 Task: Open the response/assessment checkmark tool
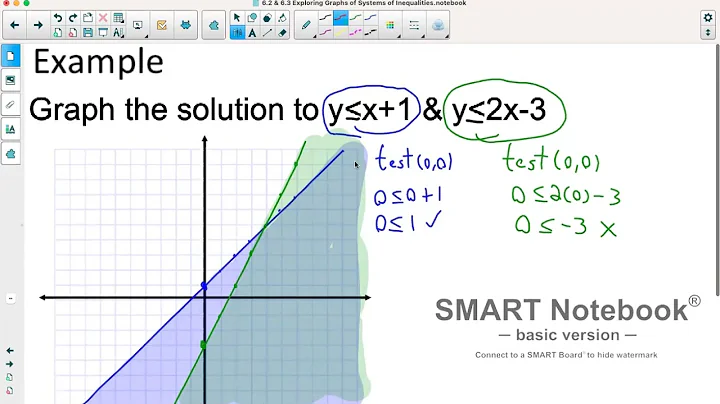pyautogui.click(x=162, y=25)
